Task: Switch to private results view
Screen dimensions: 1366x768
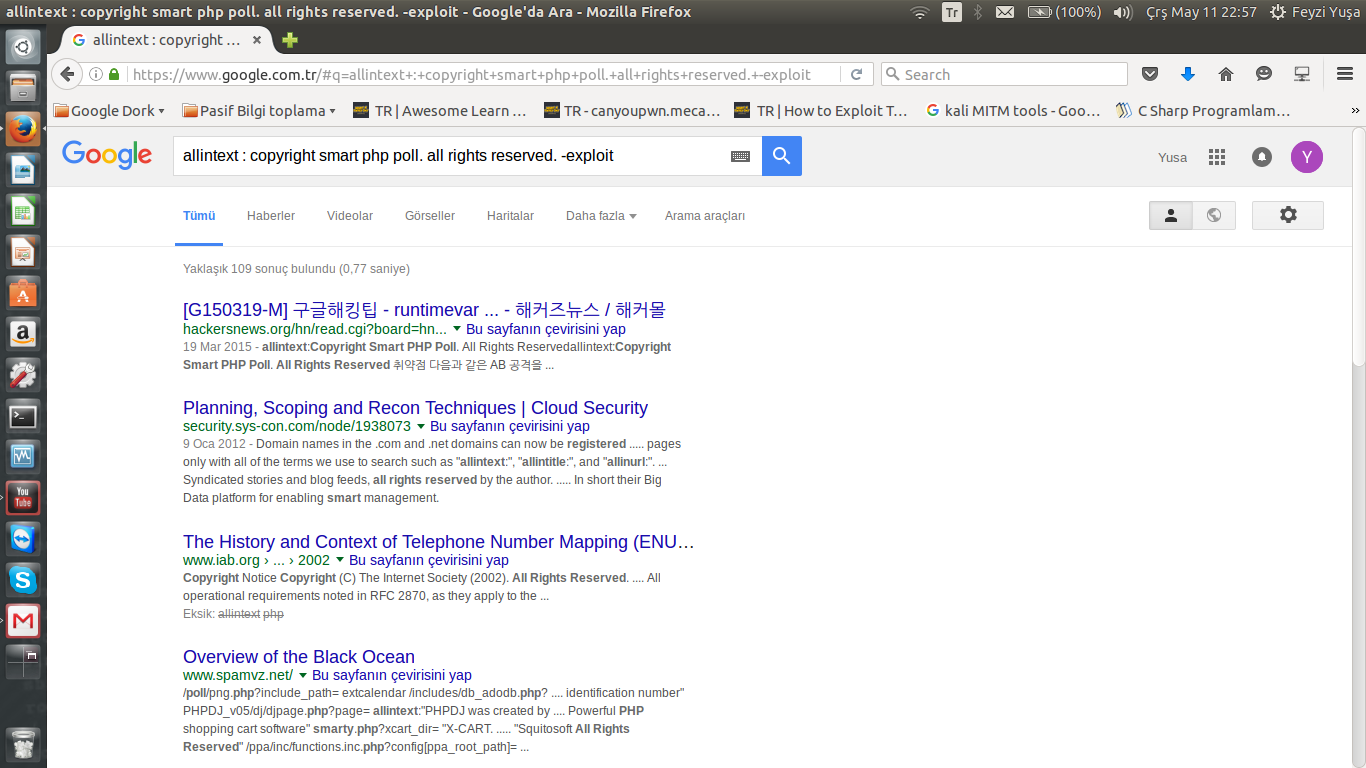Action: [x=1171, y=215]
